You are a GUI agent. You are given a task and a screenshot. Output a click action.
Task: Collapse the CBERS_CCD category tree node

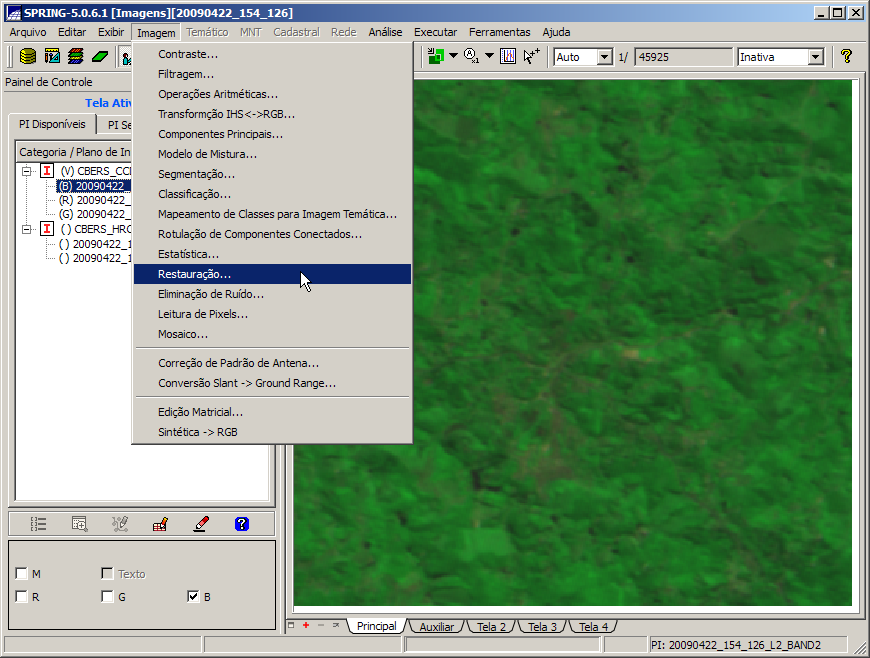tap(26, 171)
